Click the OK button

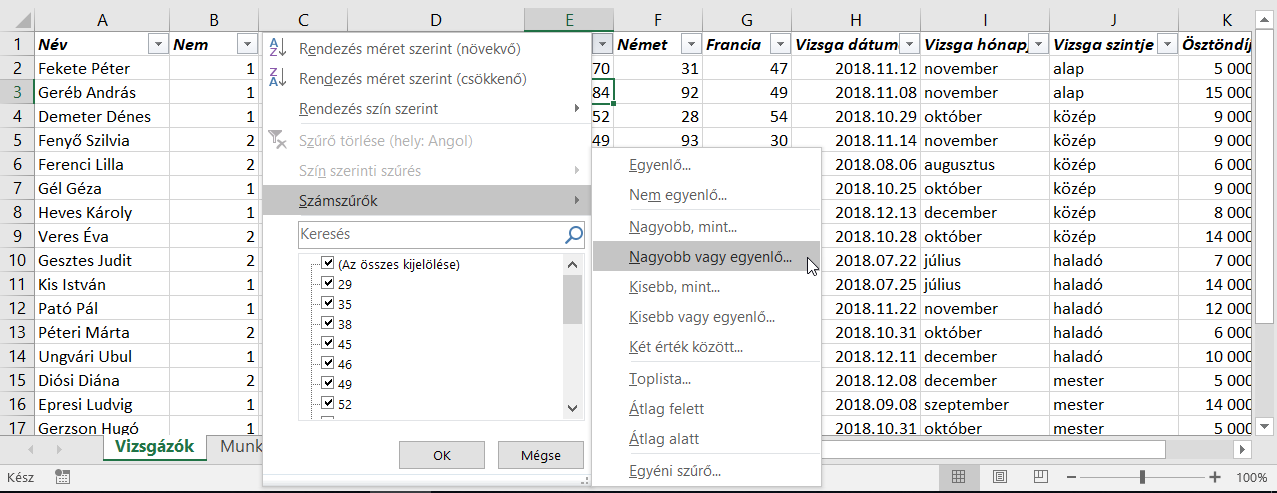441,455
